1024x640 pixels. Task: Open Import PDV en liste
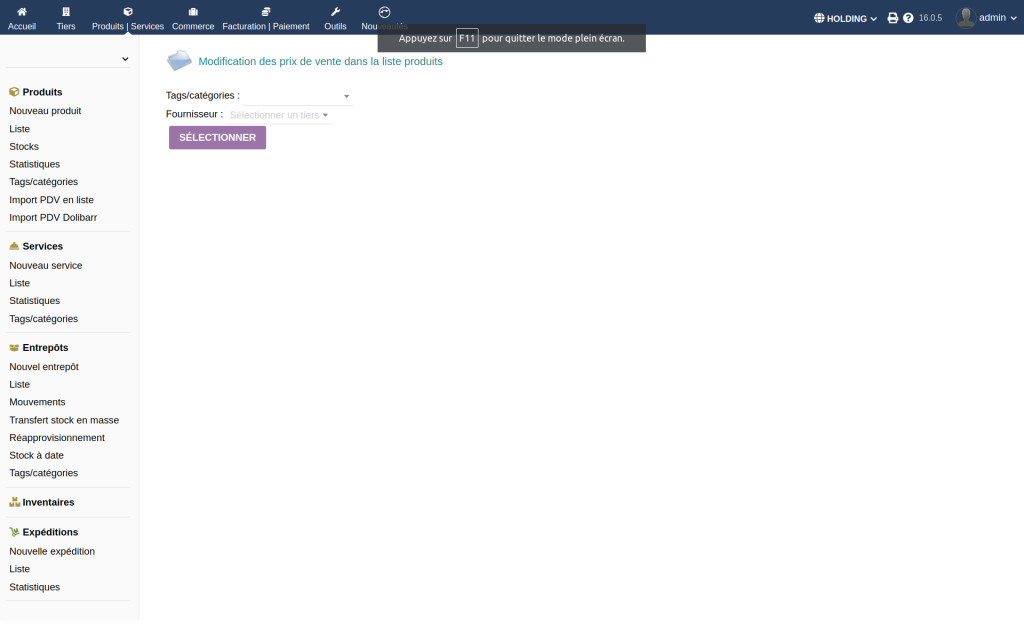click(52, 200)
